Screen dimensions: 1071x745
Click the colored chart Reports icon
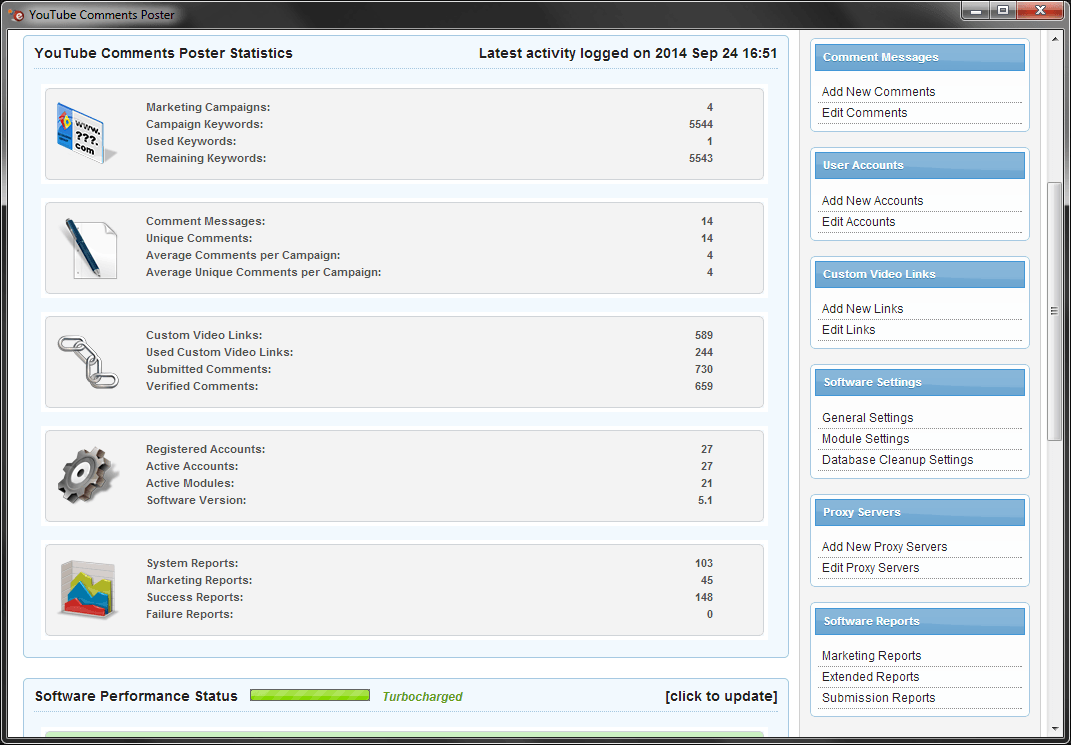(88, 589)
